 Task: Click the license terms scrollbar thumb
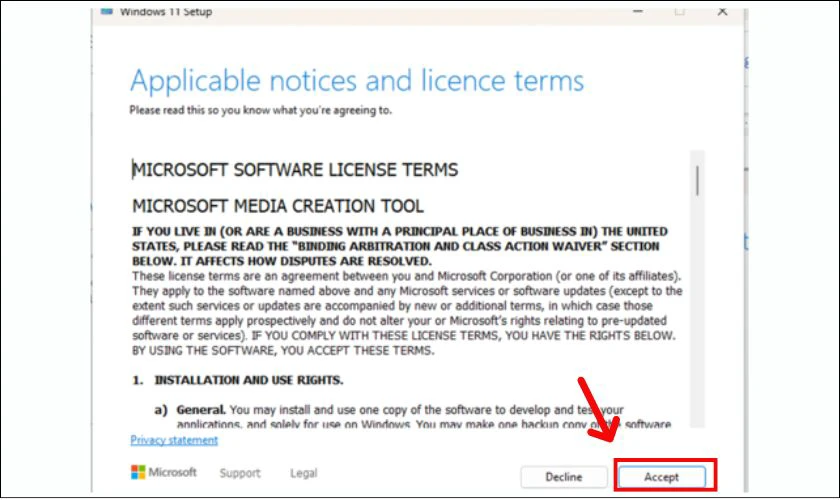pyautogui.click(x=697, y=181)
